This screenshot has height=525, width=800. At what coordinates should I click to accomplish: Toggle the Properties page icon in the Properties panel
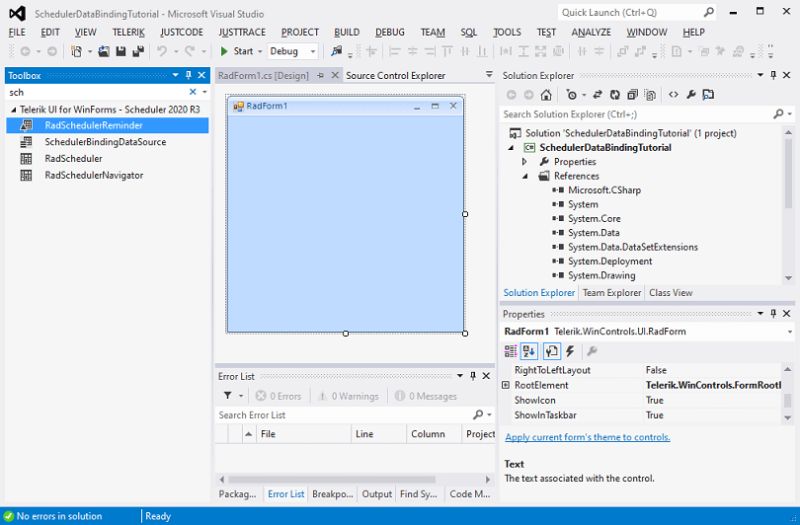pyautogui.click(x=552, y=351)
